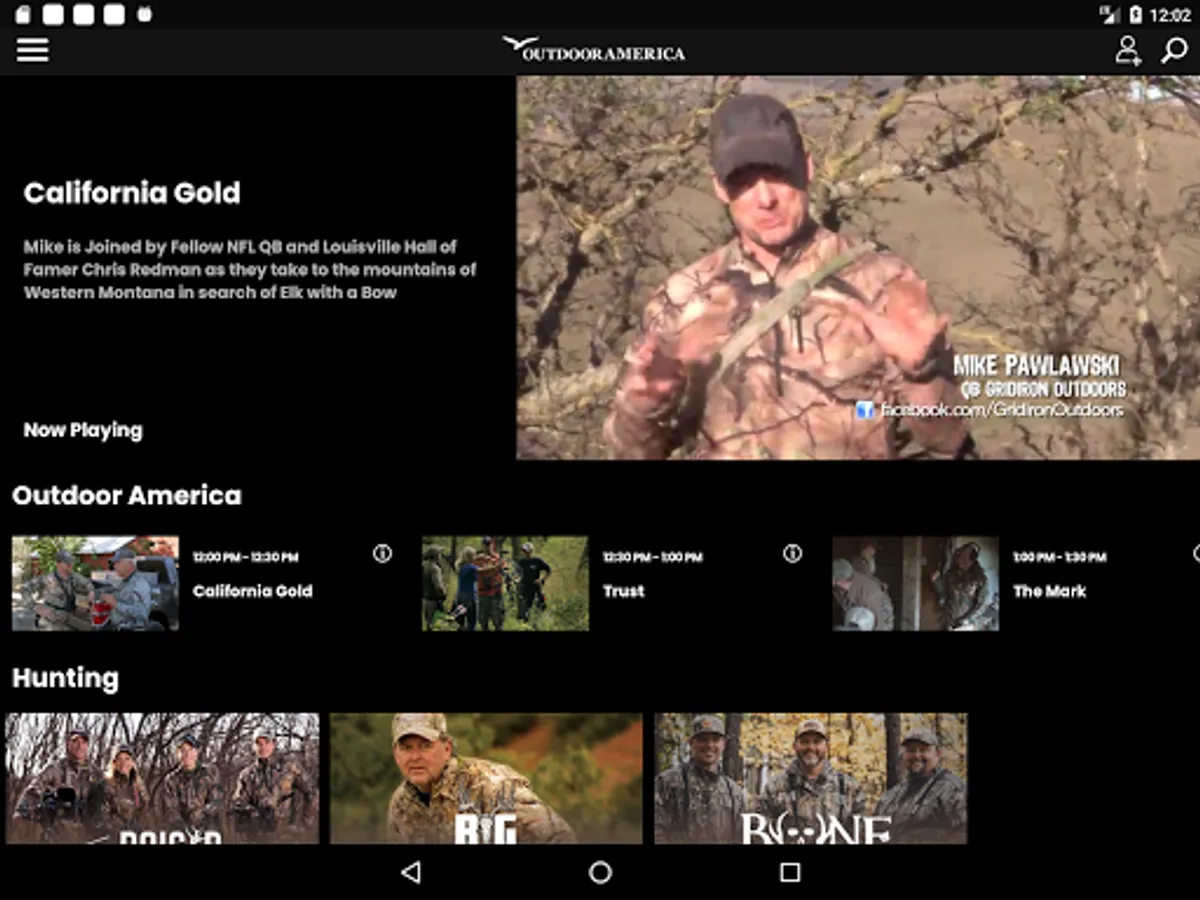This screenshot has height=900, width=1200.
Task: Open Trust schedule thumbnail
Action: pyautogui.click(x=505, y=583)
